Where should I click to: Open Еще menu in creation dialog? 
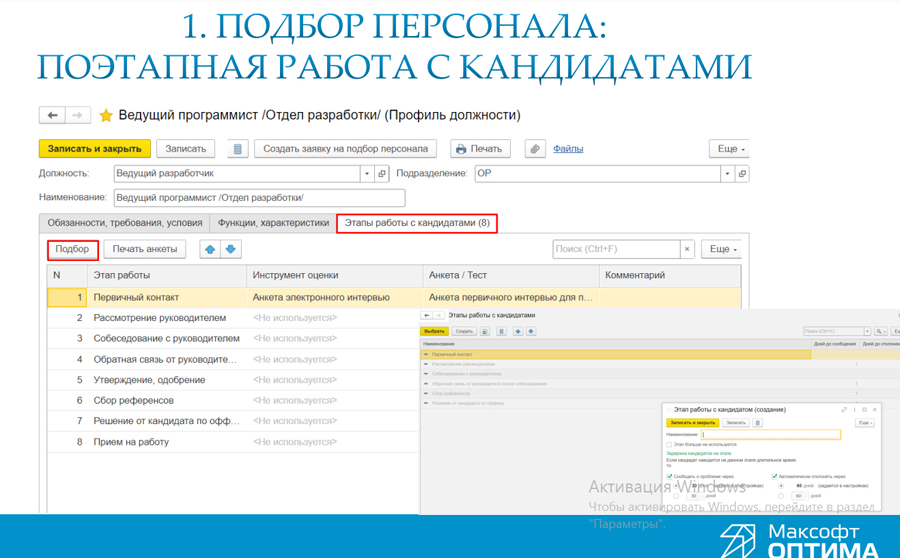pyautogui.click(x=865, y=423)
